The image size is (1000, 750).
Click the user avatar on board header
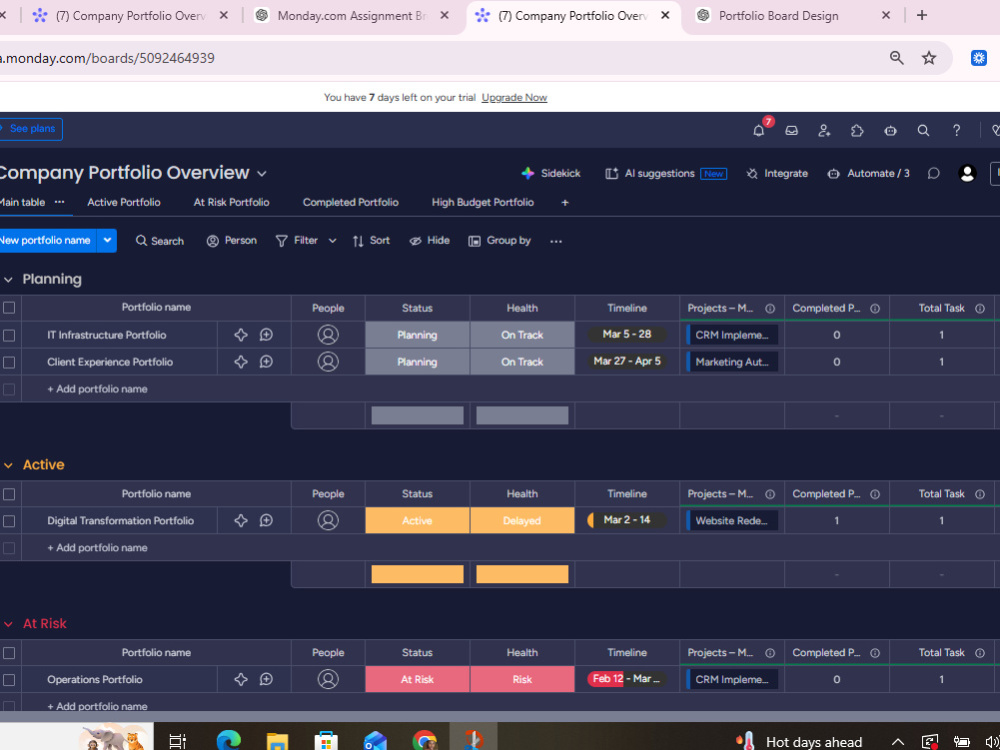(967, 173)
